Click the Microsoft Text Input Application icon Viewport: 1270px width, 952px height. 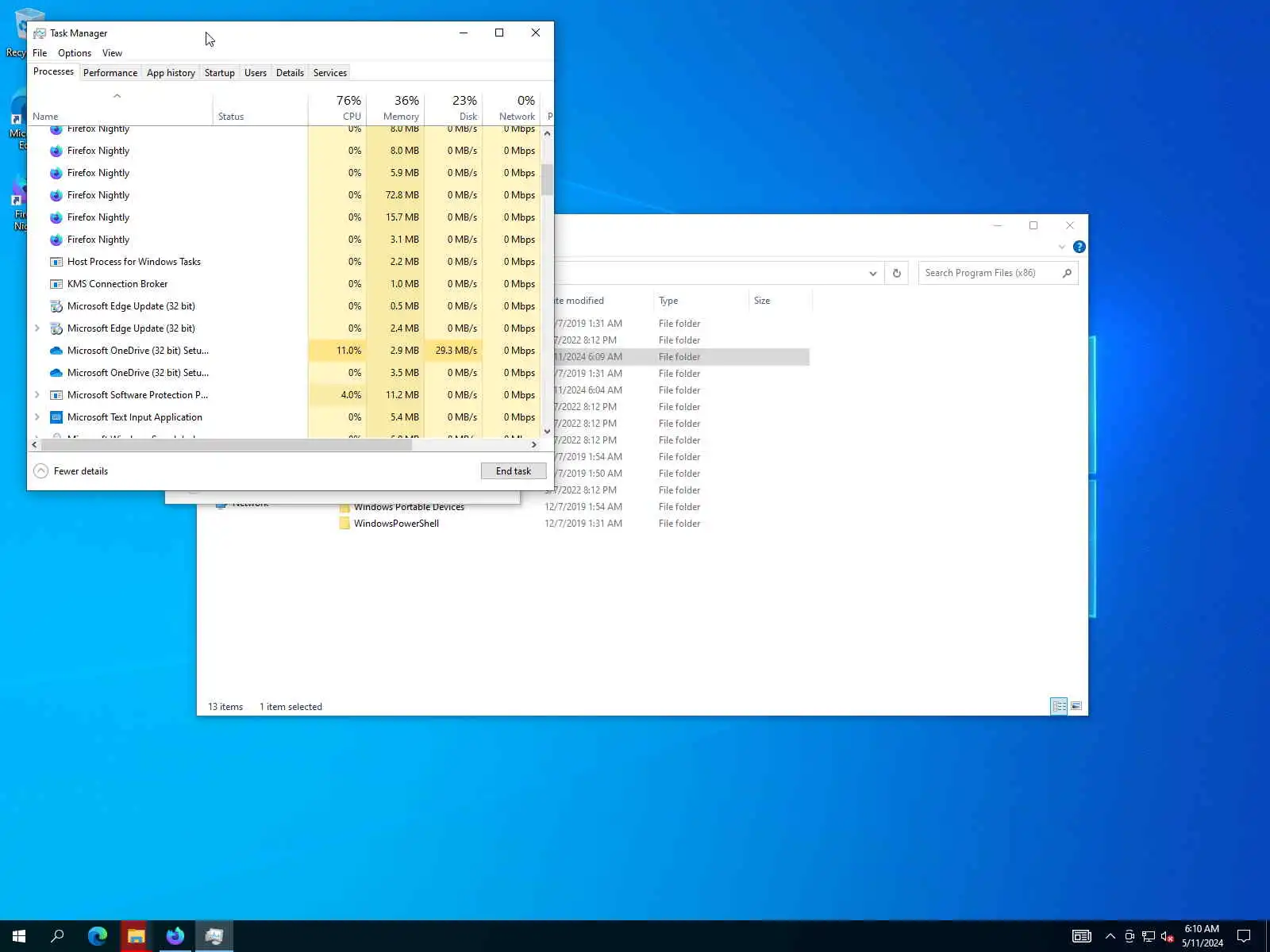pyautogui.click(x=56, y=417)
